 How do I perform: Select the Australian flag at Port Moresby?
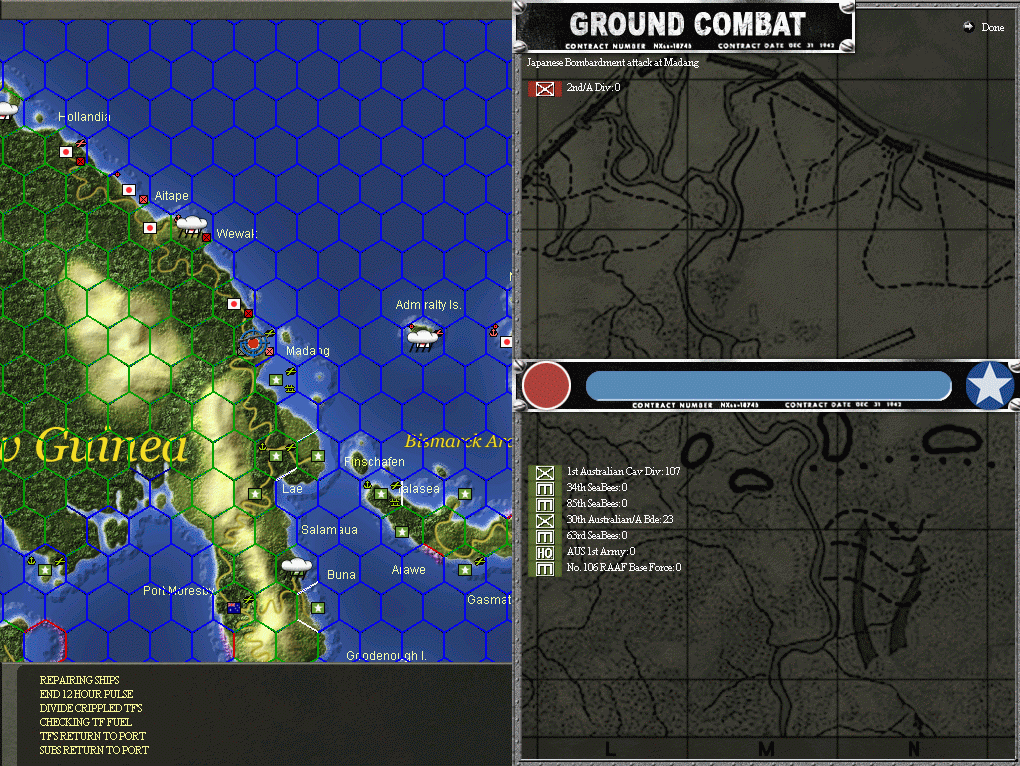pos(234,608)
